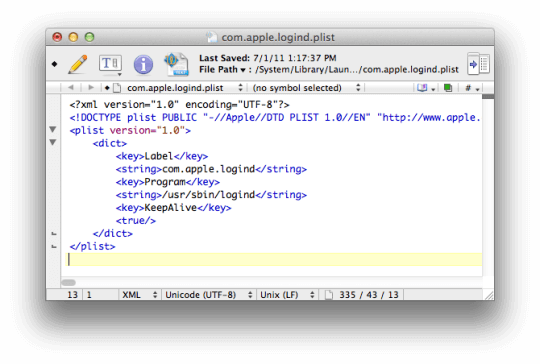This screenshot has height=364, width=540.
Task: Go to next document with forward arrow
Action: point(91,87)
